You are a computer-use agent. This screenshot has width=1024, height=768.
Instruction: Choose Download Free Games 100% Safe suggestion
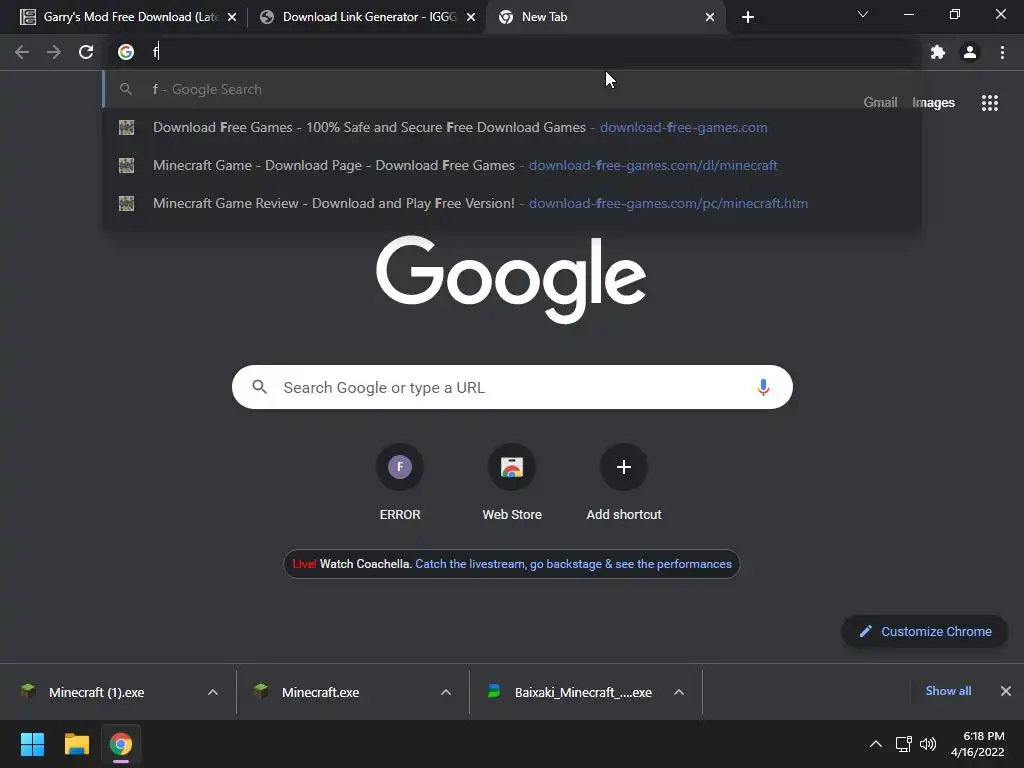[512, 127]
